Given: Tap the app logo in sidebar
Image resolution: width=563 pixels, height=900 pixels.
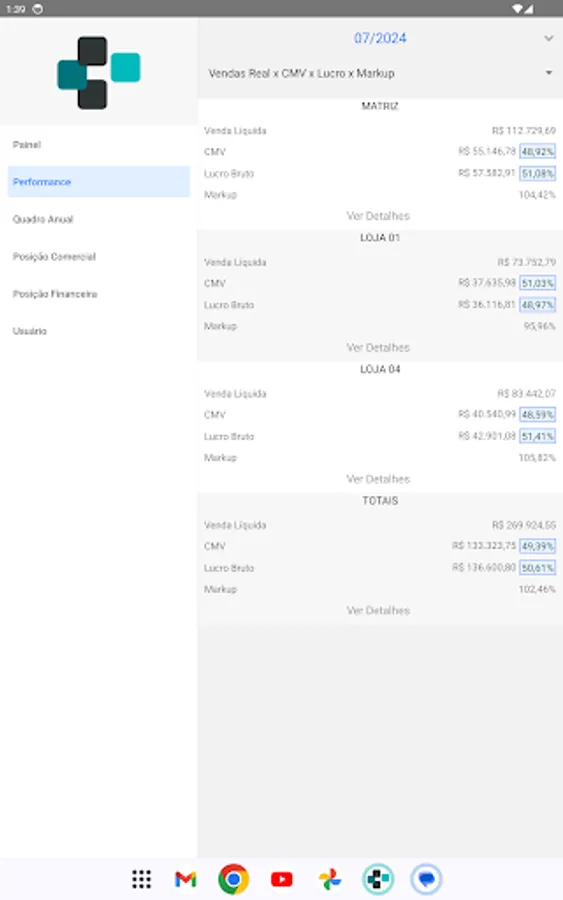Looking at the screenshot, I should (x=99, y=73).
